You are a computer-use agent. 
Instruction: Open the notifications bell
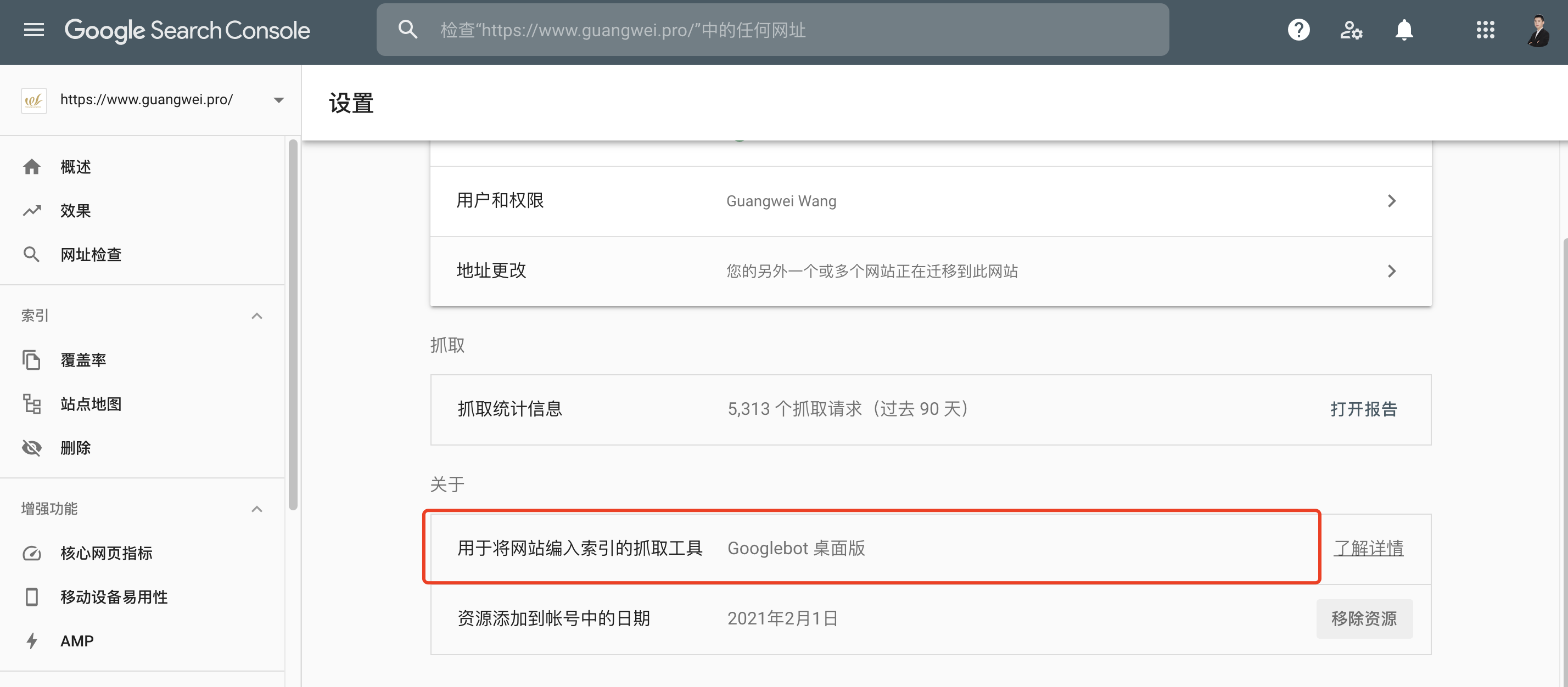tap(1404, 30)
